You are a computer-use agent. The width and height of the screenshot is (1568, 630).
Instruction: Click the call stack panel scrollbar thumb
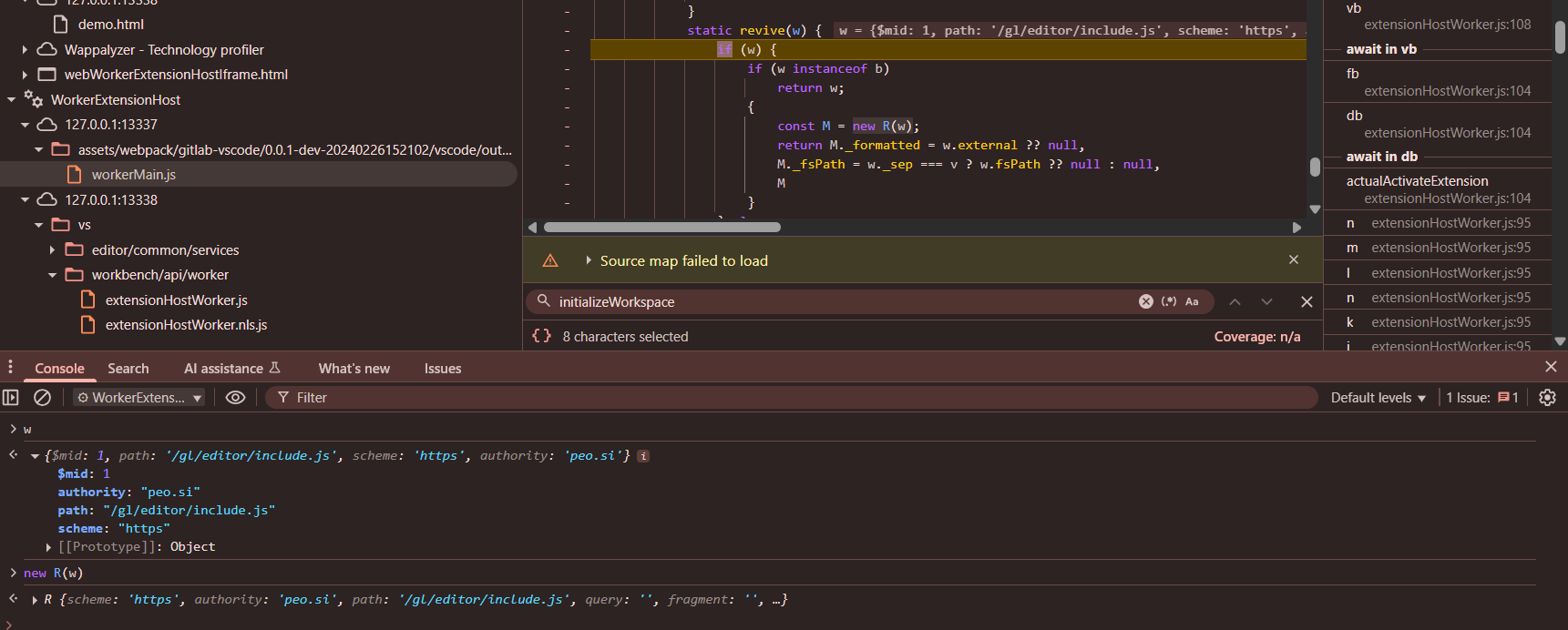pos(1560,37)
